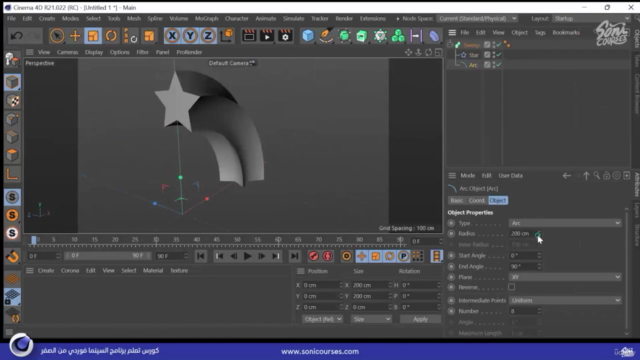Open Edit Render Settings icon
Image resolution: width=640 pixels, height=360 pixels.
click(285, 36)
